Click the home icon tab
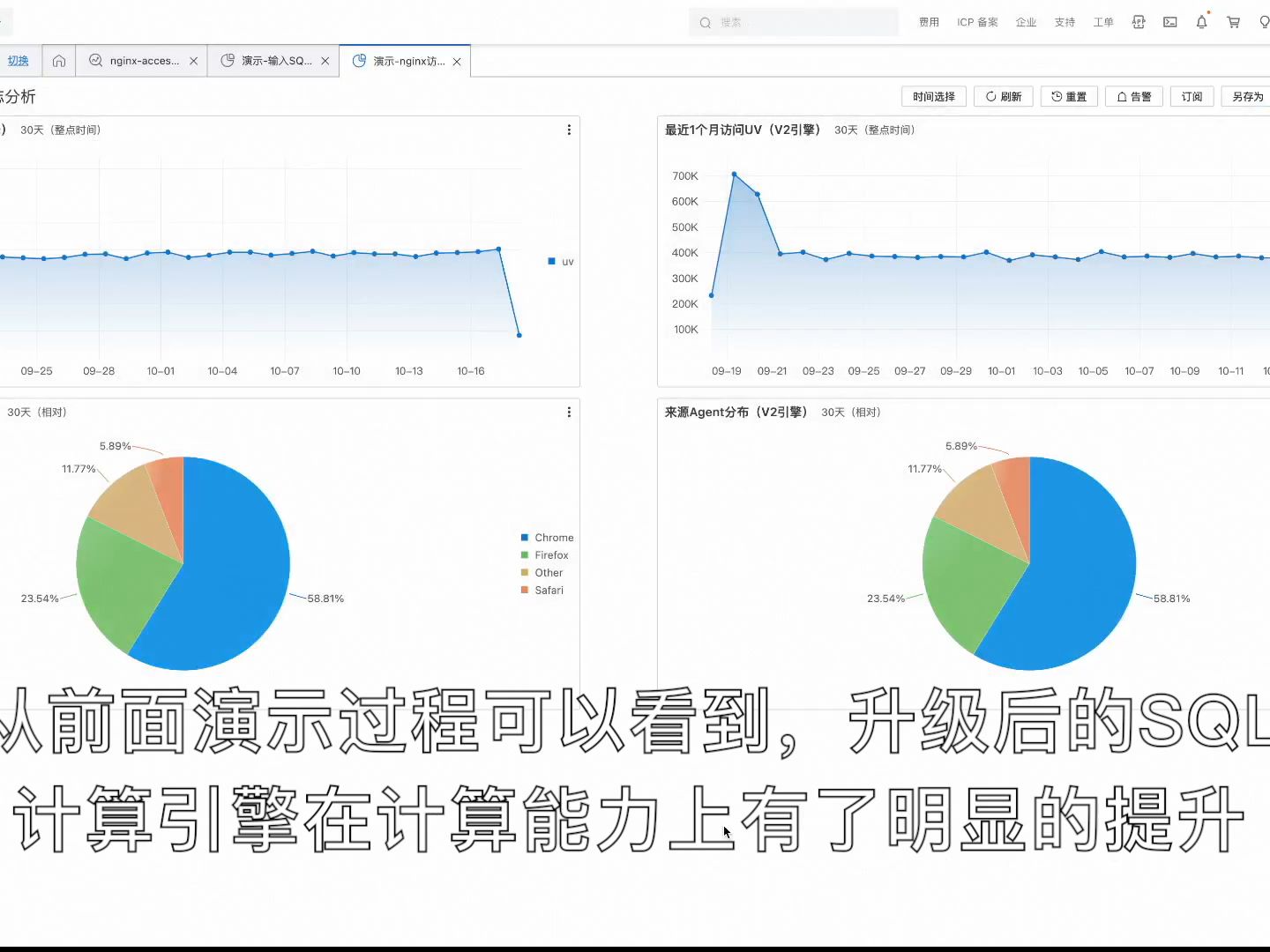This screenshot has height=952, width=1270. point(58,60)
